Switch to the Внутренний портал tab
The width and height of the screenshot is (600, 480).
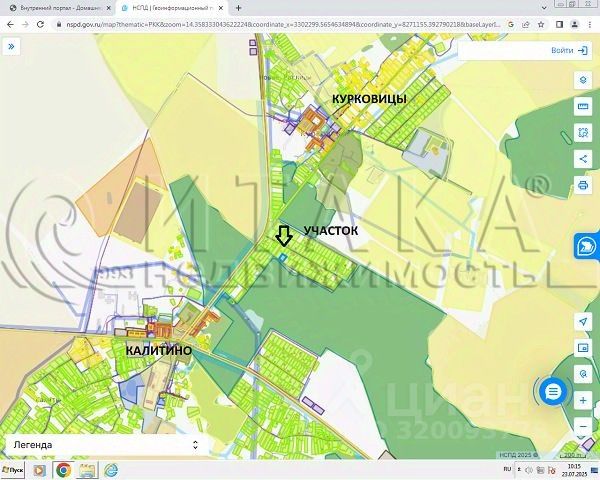[x=62, y=8]
